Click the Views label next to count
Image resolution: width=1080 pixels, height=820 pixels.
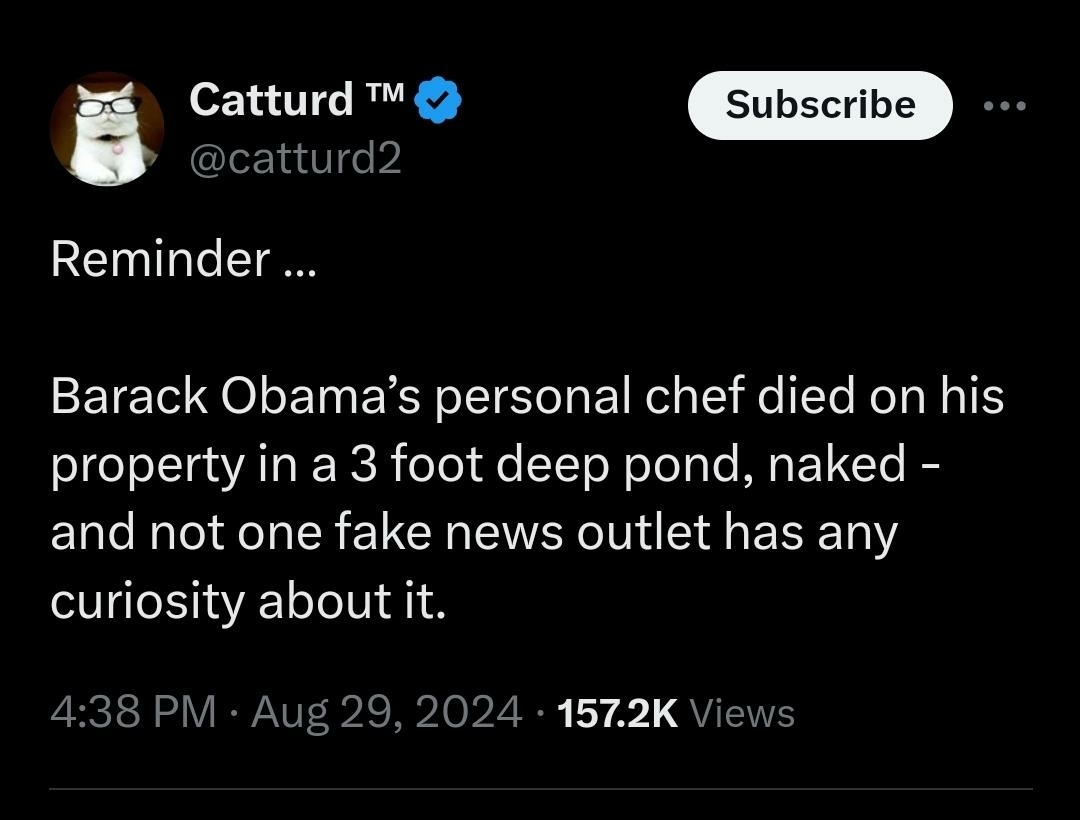[742, 713]
